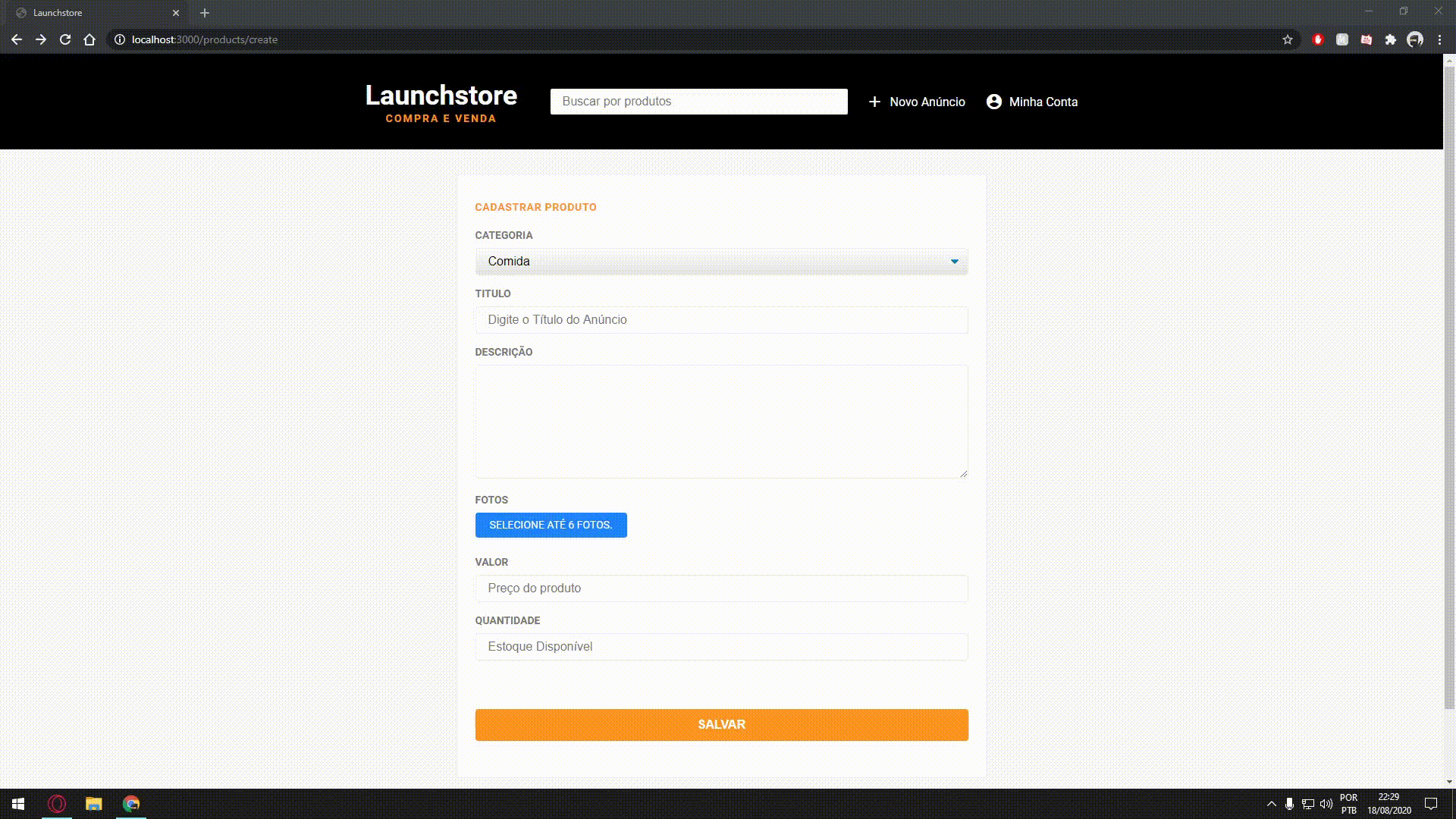Image resolution: width=1456 pixels, height=819 pixels.
Task: Click the Minha Conta user avatar icon
Action: (x=993, y=102)
